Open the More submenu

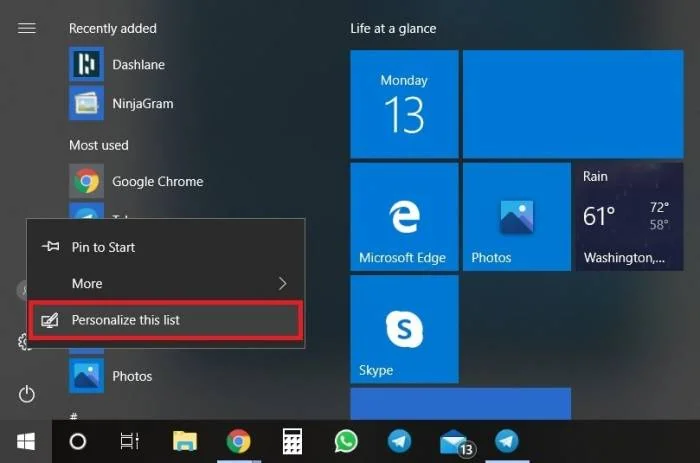(166, 284)
